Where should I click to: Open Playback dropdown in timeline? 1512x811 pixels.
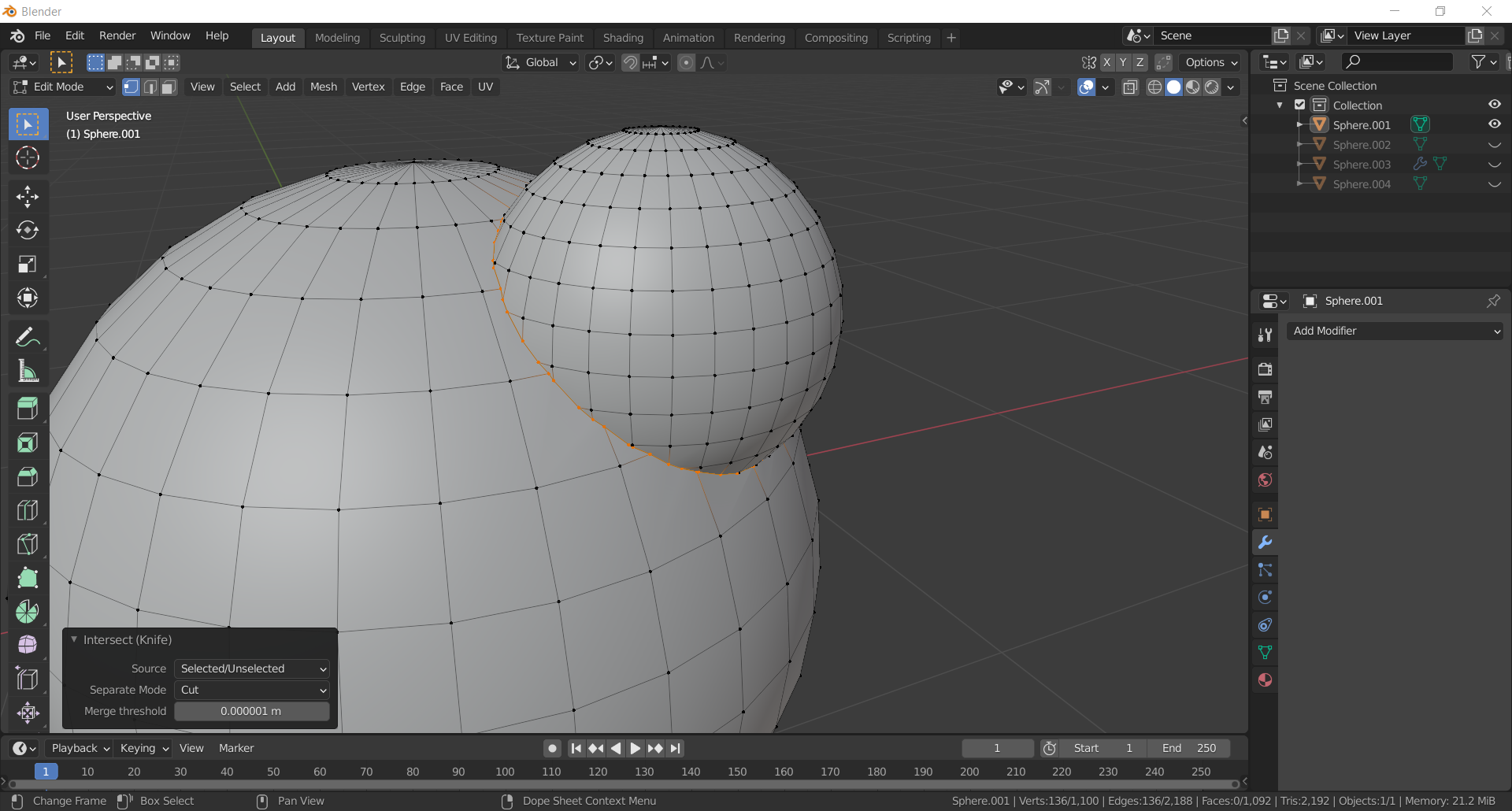[80, 748]
